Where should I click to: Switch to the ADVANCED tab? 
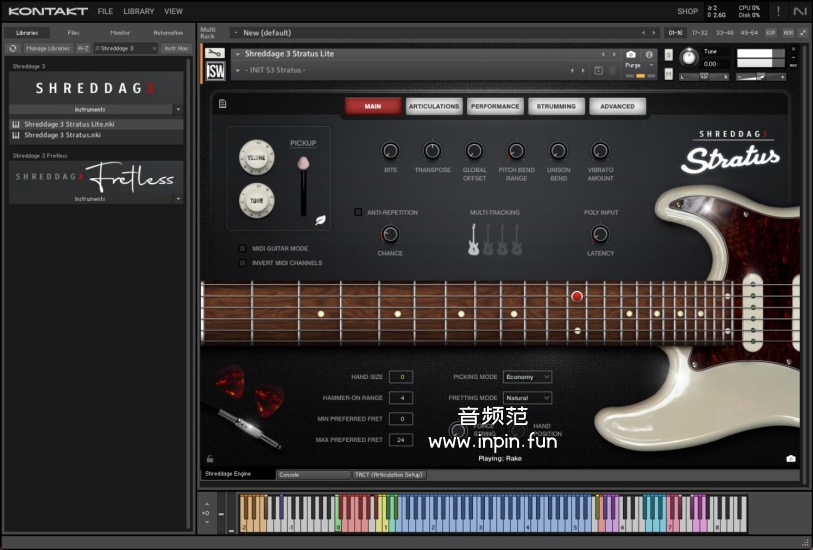pyautogui.click(x=618, y=106)
